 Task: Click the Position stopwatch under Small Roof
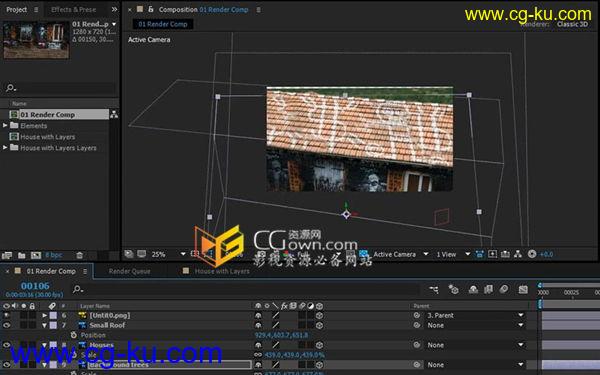pos(73,335)
